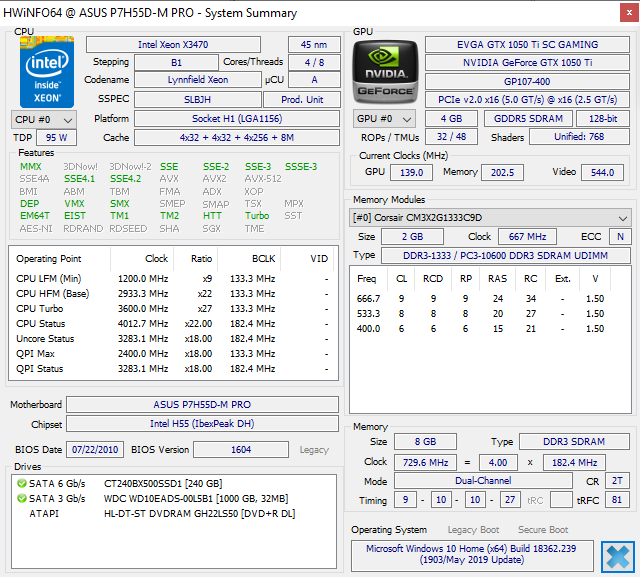640x577 pixels.
Task: Click the GP107-400 GPU chip field
Action: click(x=527, y=82)
